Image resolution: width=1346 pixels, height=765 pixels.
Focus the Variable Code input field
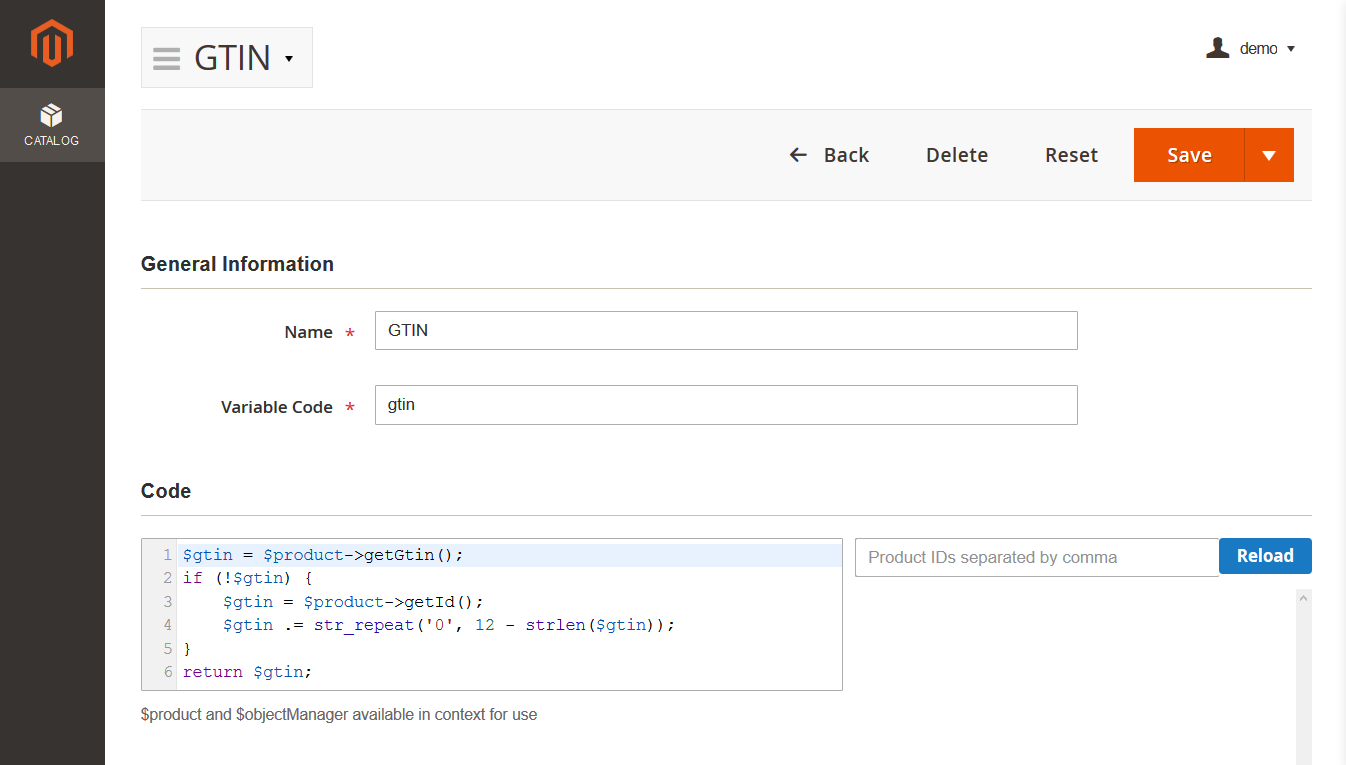[726, 405]
